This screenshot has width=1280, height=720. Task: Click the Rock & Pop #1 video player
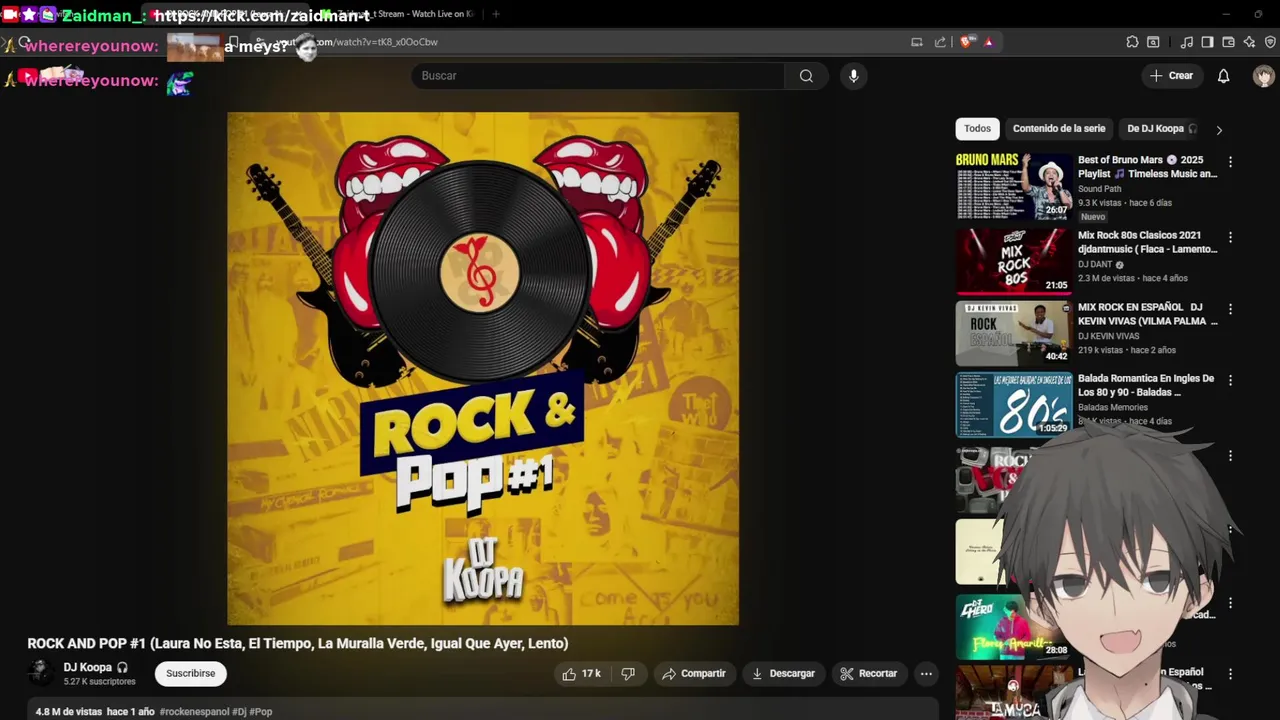483,369
